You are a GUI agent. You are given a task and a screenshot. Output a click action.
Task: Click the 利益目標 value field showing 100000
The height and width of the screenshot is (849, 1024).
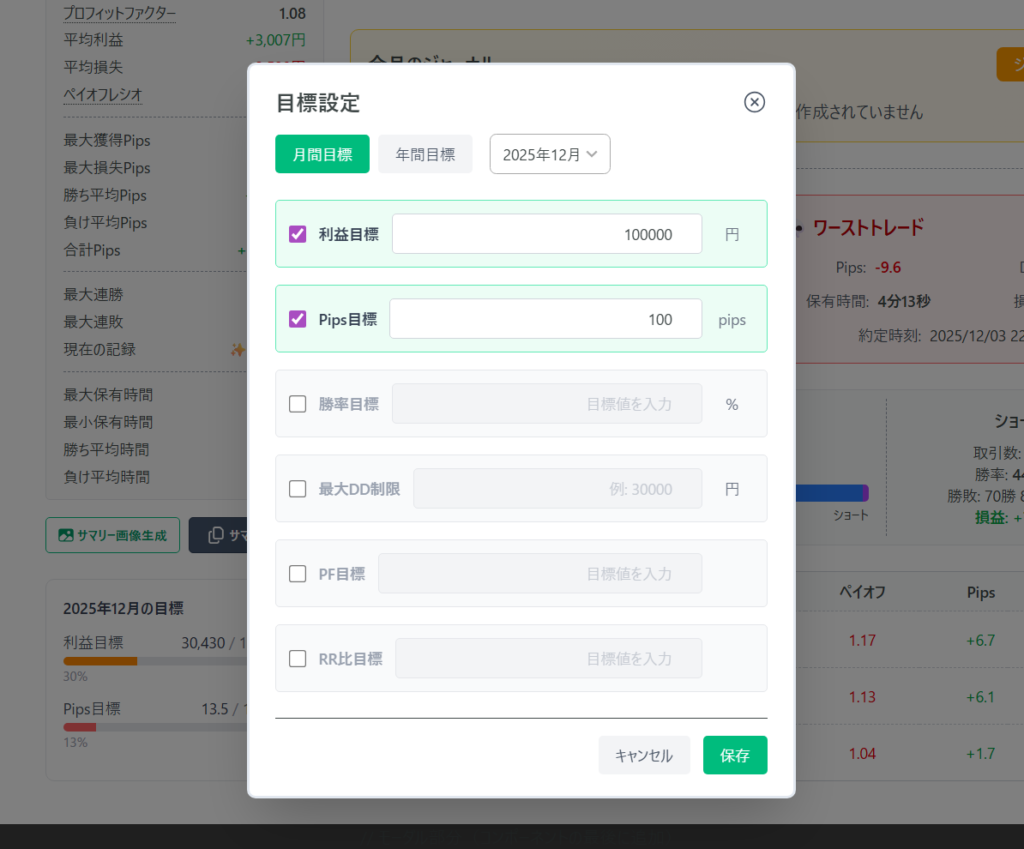coord(546,234)
